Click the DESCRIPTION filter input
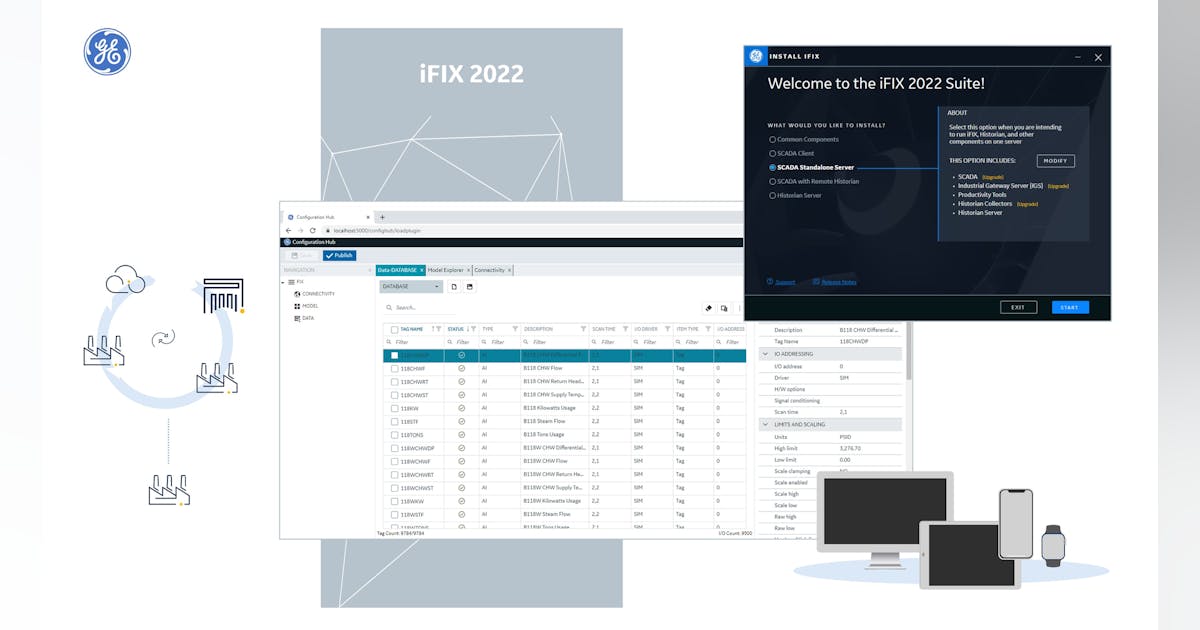This screenshot has width=1200, height=630. [x=554, y=342]
